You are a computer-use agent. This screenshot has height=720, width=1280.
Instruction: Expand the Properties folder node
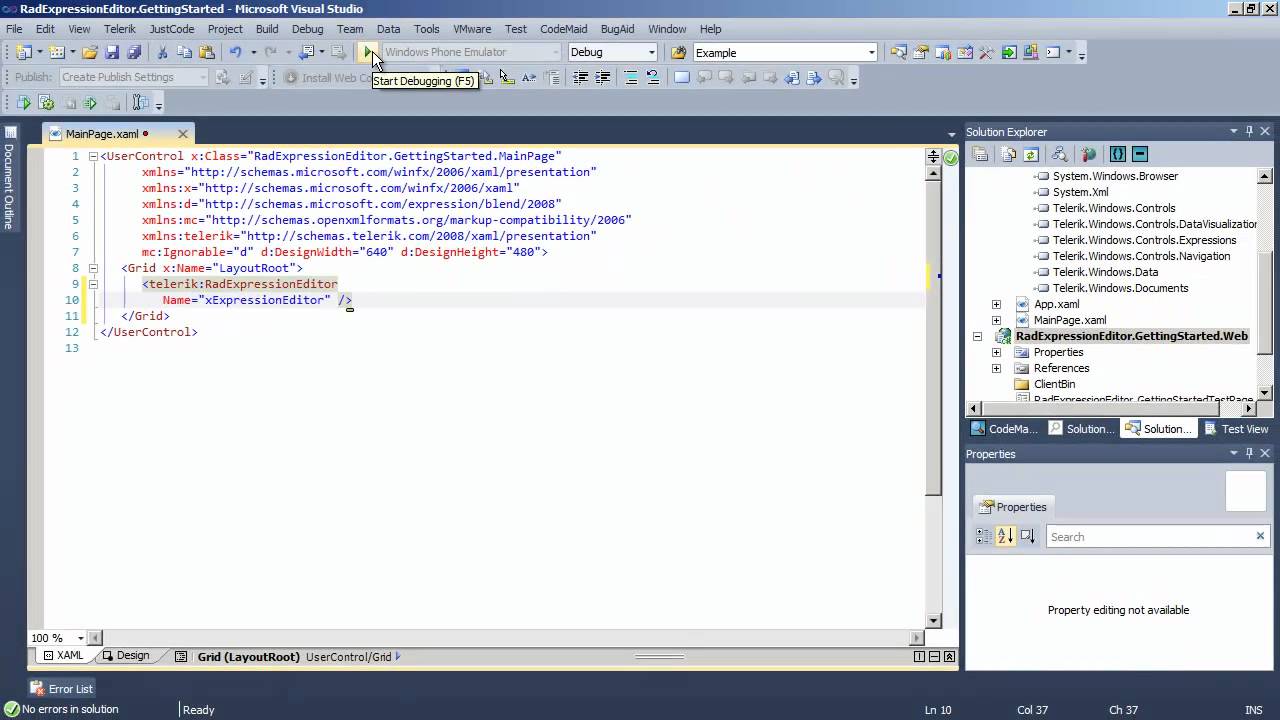(996, 352)
